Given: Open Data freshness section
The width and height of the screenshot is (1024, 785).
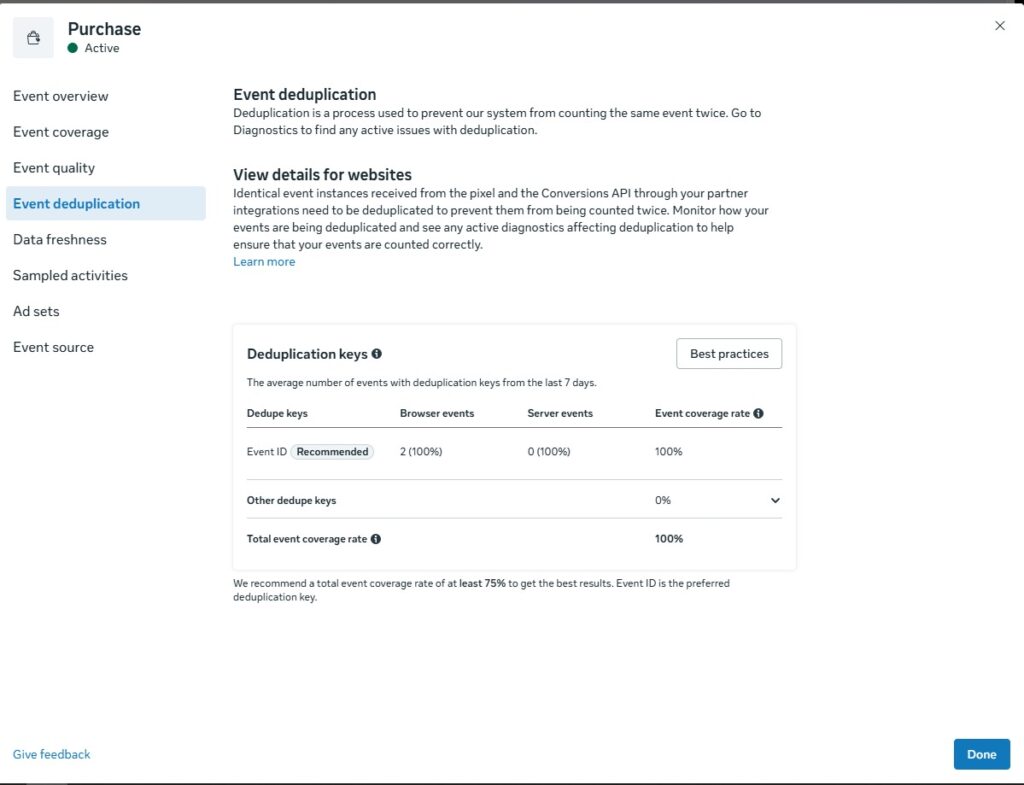Looking at the screenshot, I should tap(59, 240).
